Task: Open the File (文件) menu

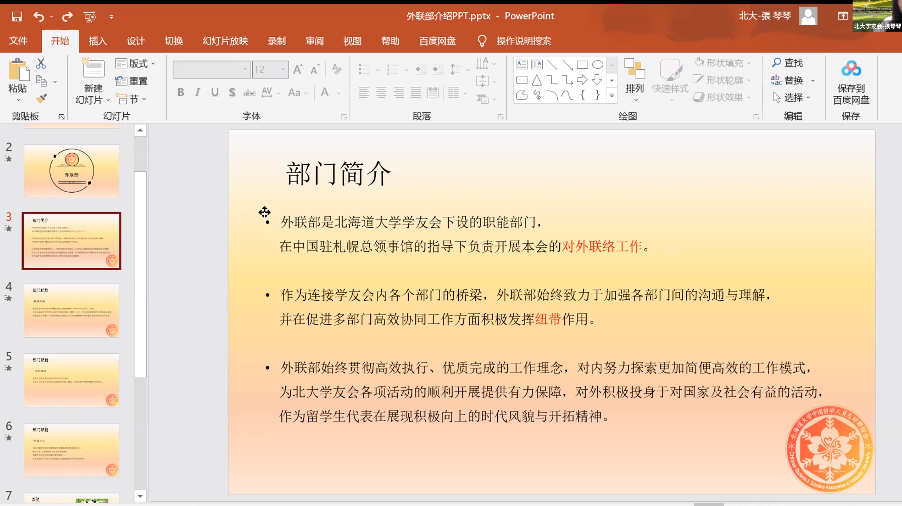Action: point(18,41)
